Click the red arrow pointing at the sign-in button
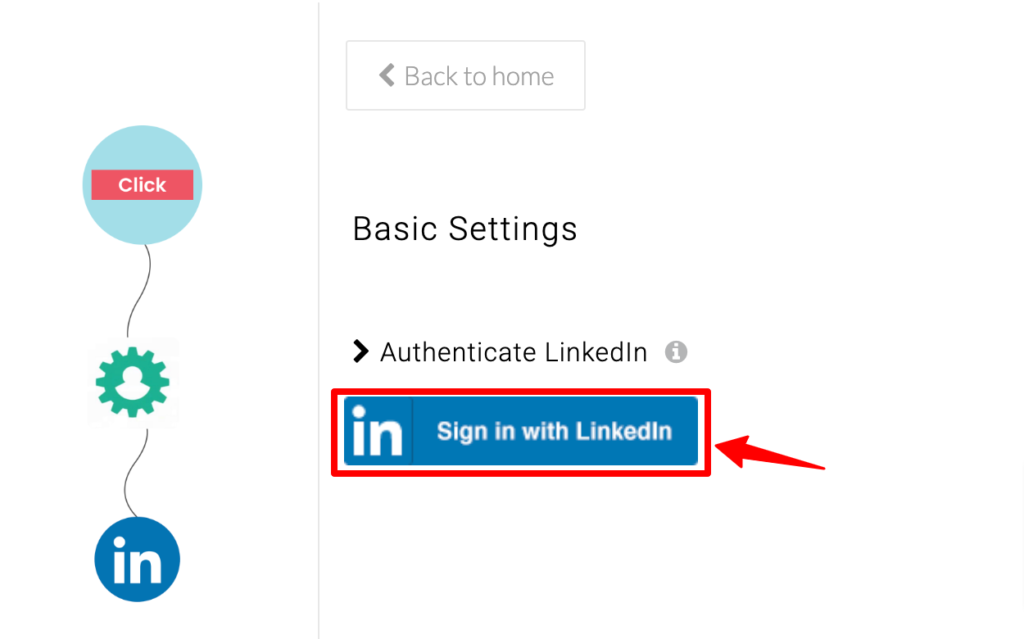The height and width of the screenshot is (639, 1024). [x=769, y=451]
